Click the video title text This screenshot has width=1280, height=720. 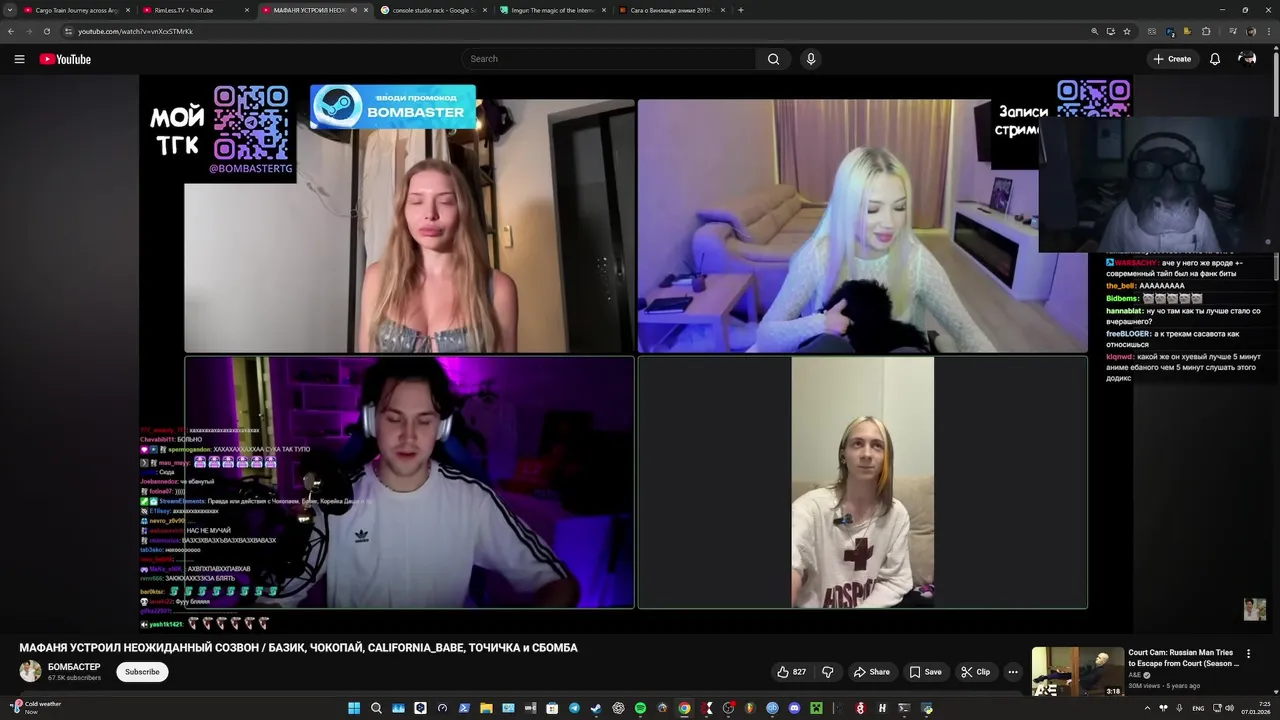coord(298,648)
